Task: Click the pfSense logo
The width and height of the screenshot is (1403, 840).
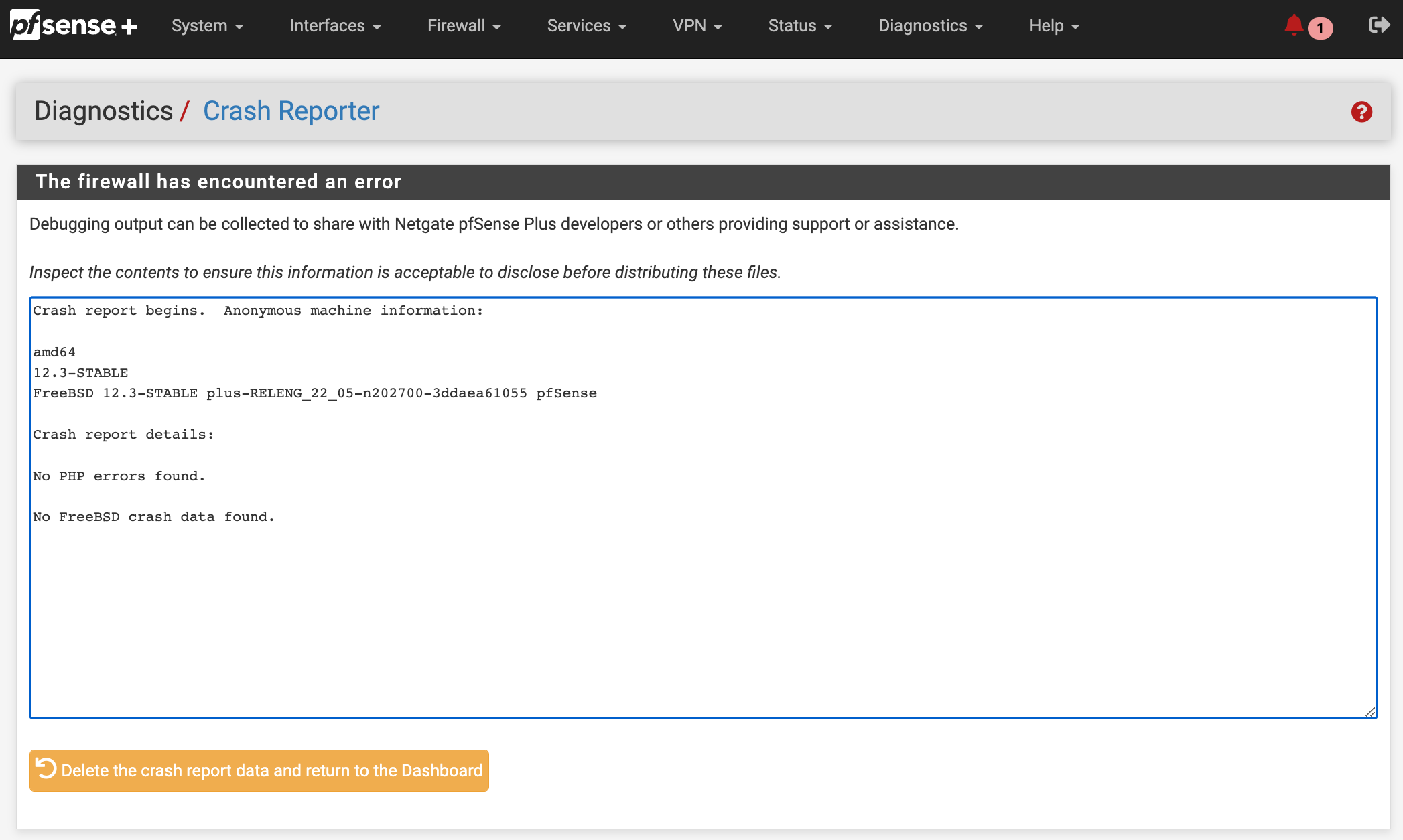Action: [x=74, y=25]
